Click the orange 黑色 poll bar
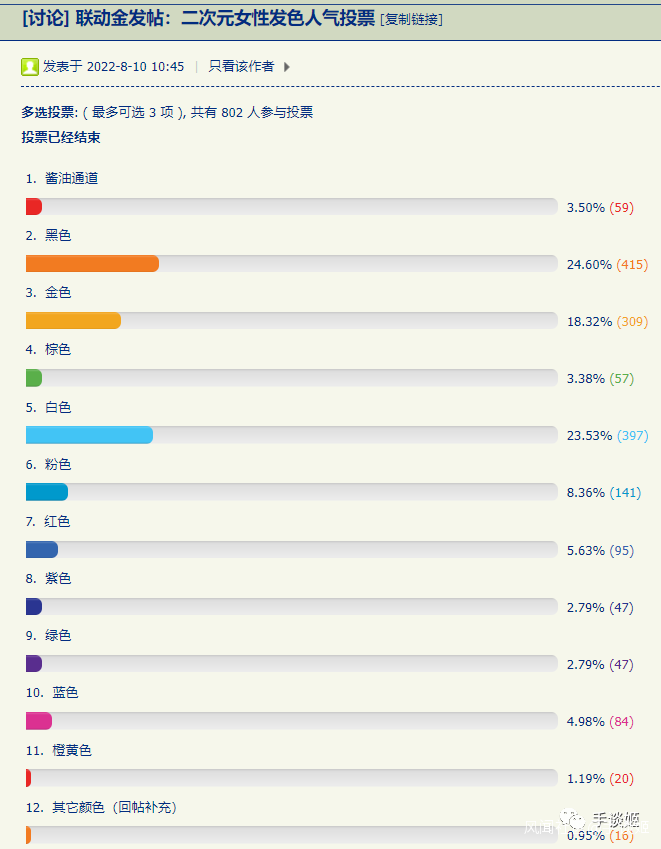Image resolution: width=661 pixels, height=849 pixels. pyautogui.click(x=92, y=264)
